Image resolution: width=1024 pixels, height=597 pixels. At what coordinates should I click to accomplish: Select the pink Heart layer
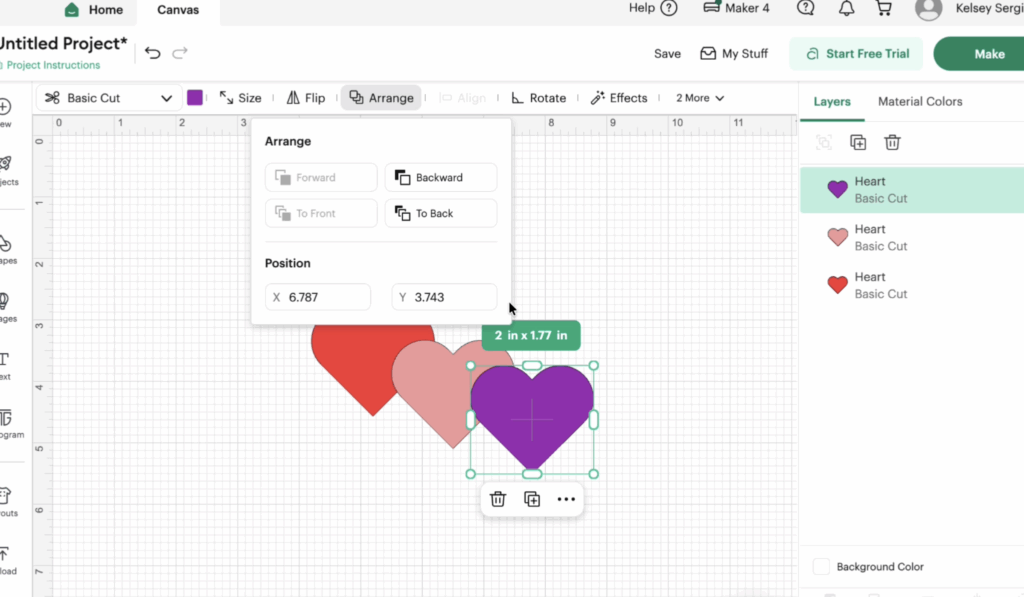point(912,238)
